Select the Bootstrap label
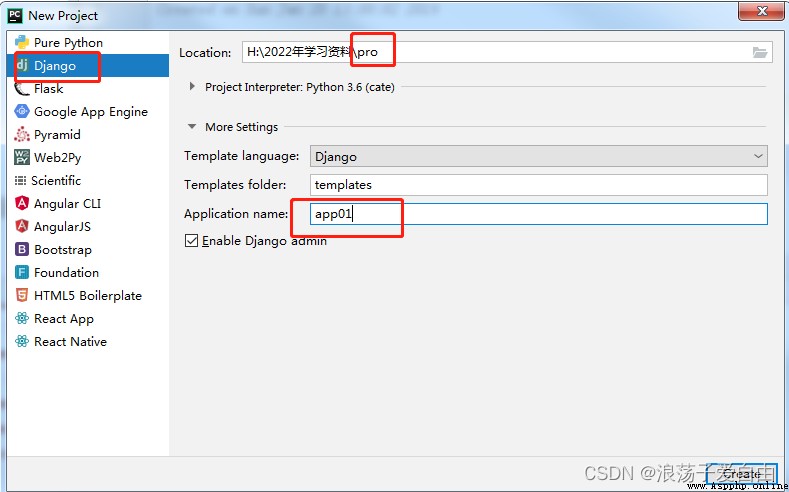Image resolution: width=789 pixels, height=492 pixels. pos(63,250)
